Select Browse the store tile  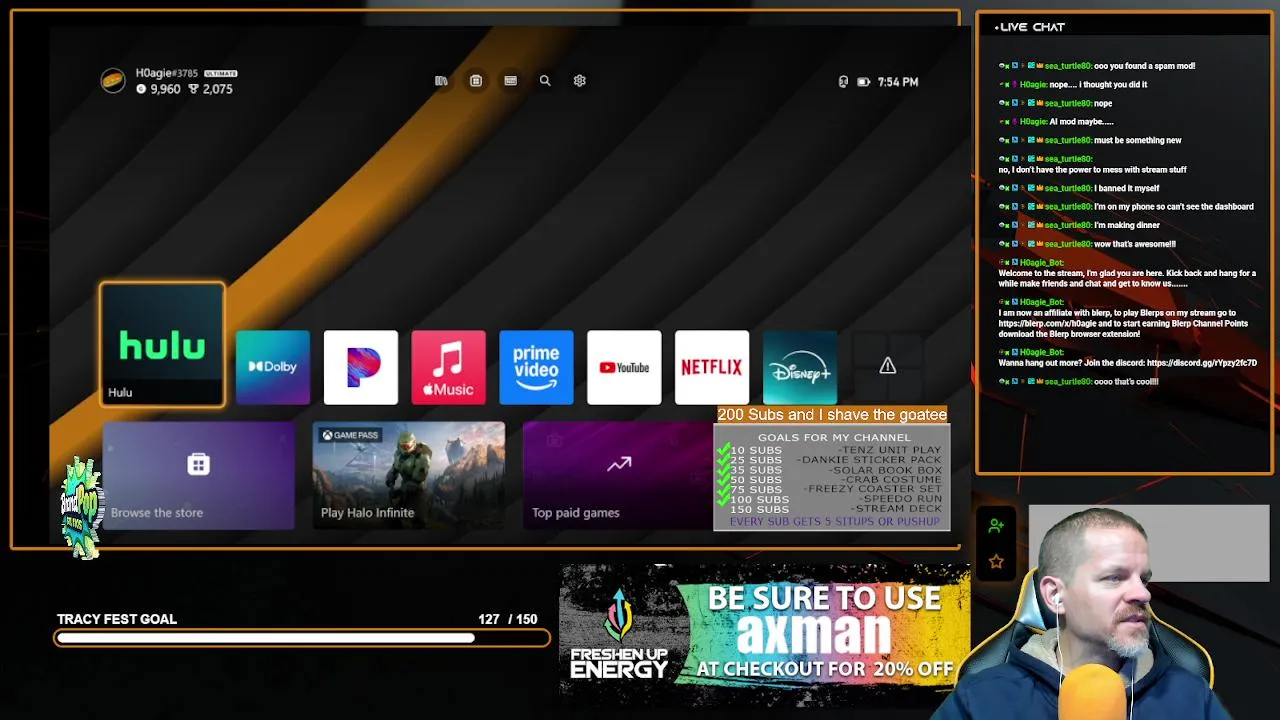click(198, 475)
